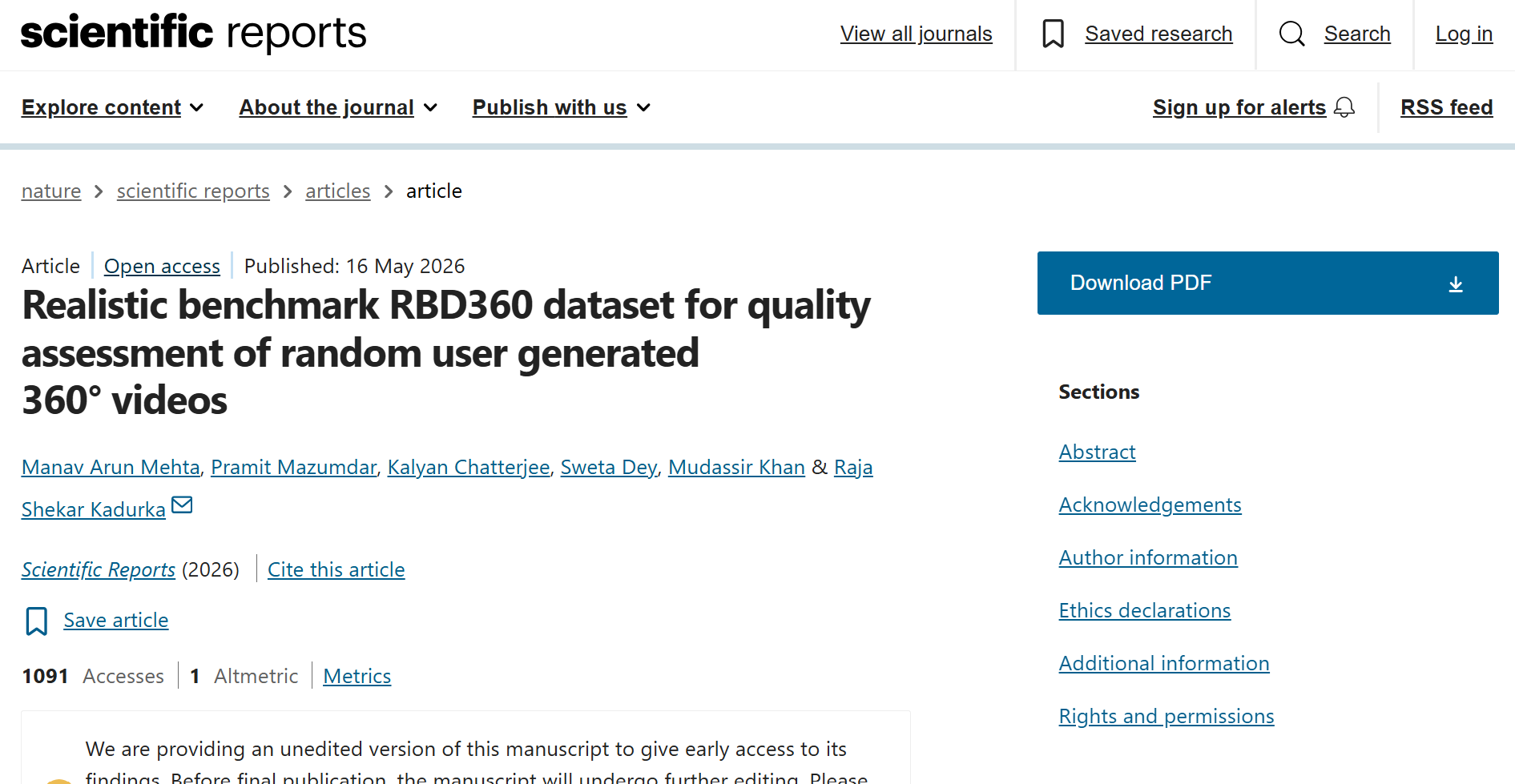Image resolution: width=1515 pixels, height=784 pixels.
Task: Open author Mudassir Khan
Action: [x=736, y=467]
